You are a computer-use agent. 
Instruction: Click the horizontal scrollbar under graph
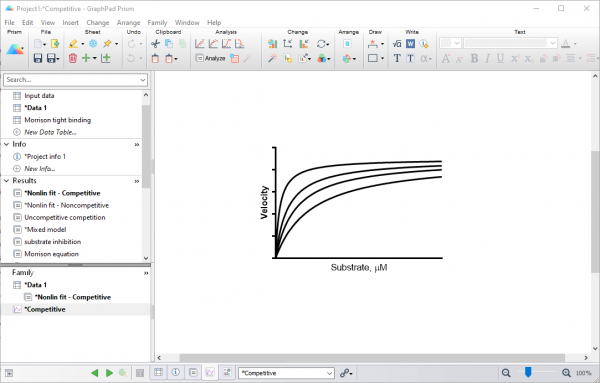[372, 358]
